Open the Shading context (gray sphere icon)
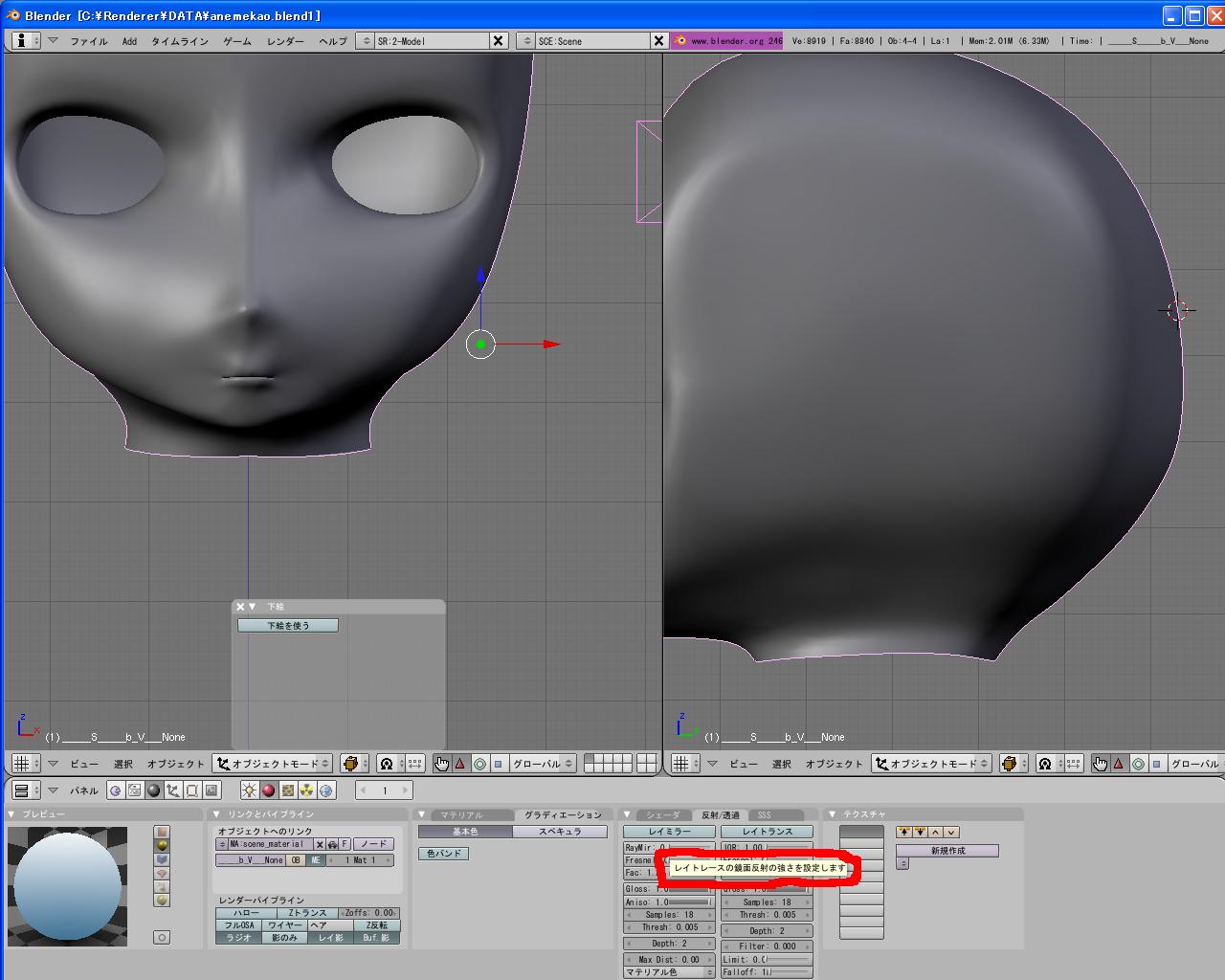Viewport: 1225px width, 980px height. [x=153, y=791]
